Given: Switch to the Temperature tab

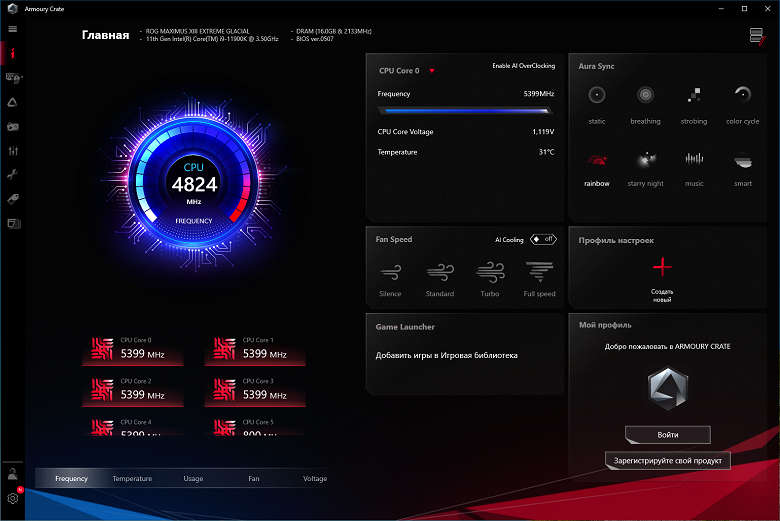Looking at the screenshot, I should pos(132,479).
